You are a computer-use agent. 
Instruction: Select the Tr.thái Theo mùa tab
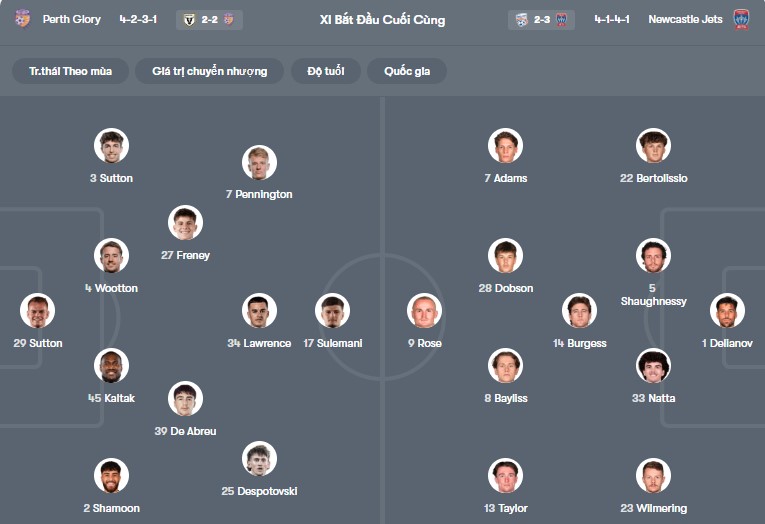(71, 71)
